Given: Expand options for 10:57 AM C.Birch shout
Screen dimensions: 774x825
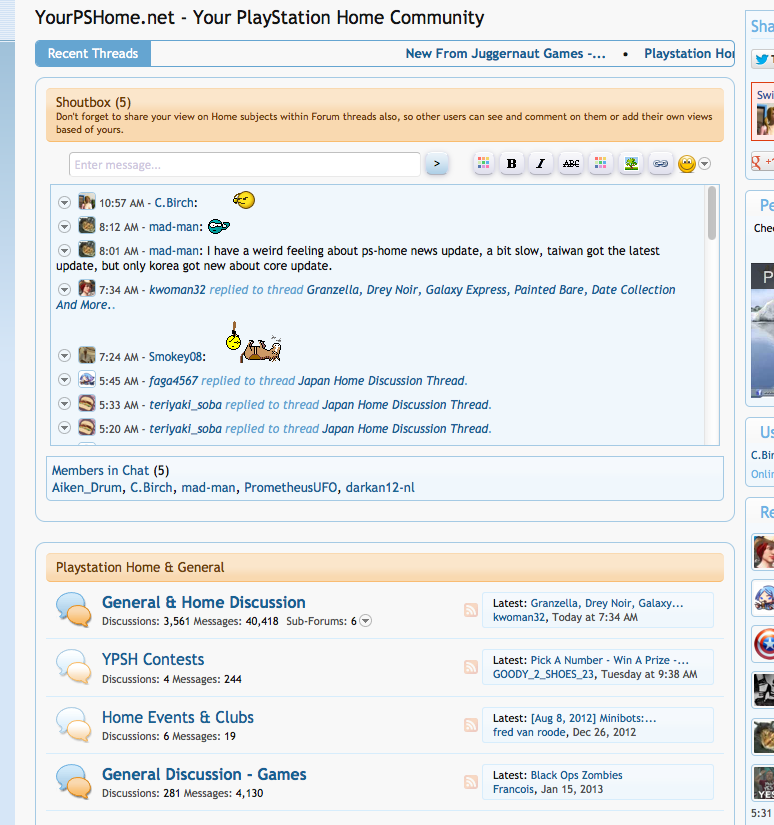Looking at the screenshot, I should click(64, 202).
